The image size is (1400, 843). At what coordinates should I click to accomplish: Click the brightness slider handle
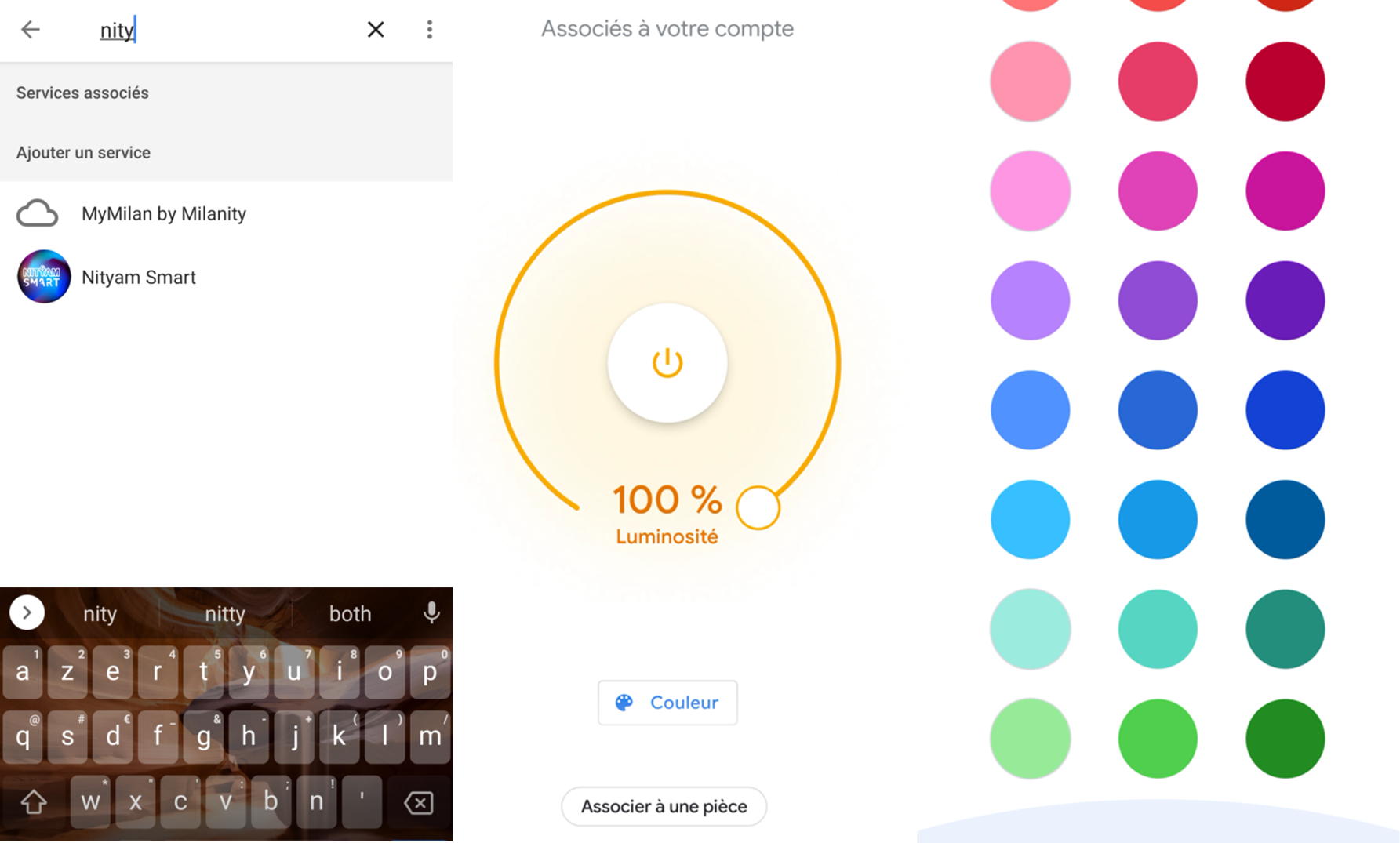pyautogui.click(x=758, y=507)
